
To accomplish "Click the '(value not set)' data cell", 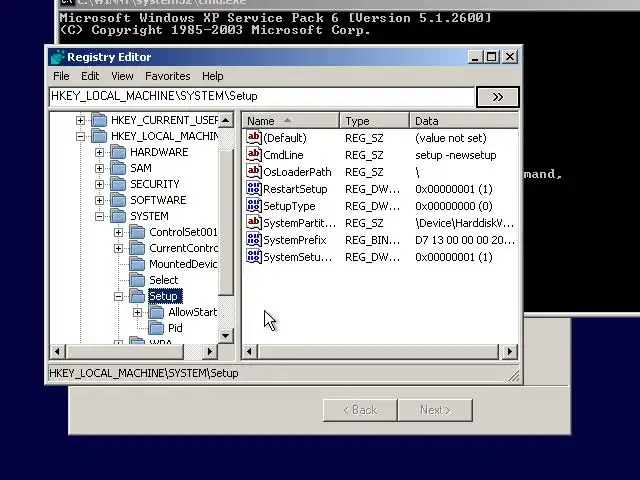I will pos(451,138).
